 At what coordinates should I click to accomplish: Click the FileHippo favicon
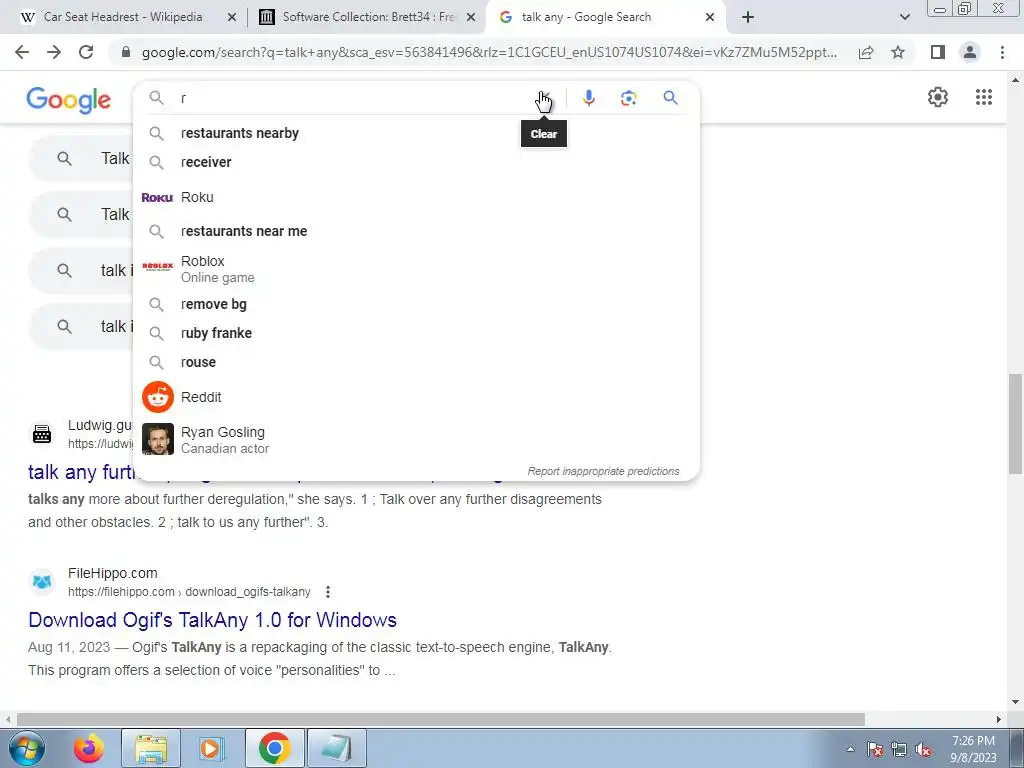point(42,581)
